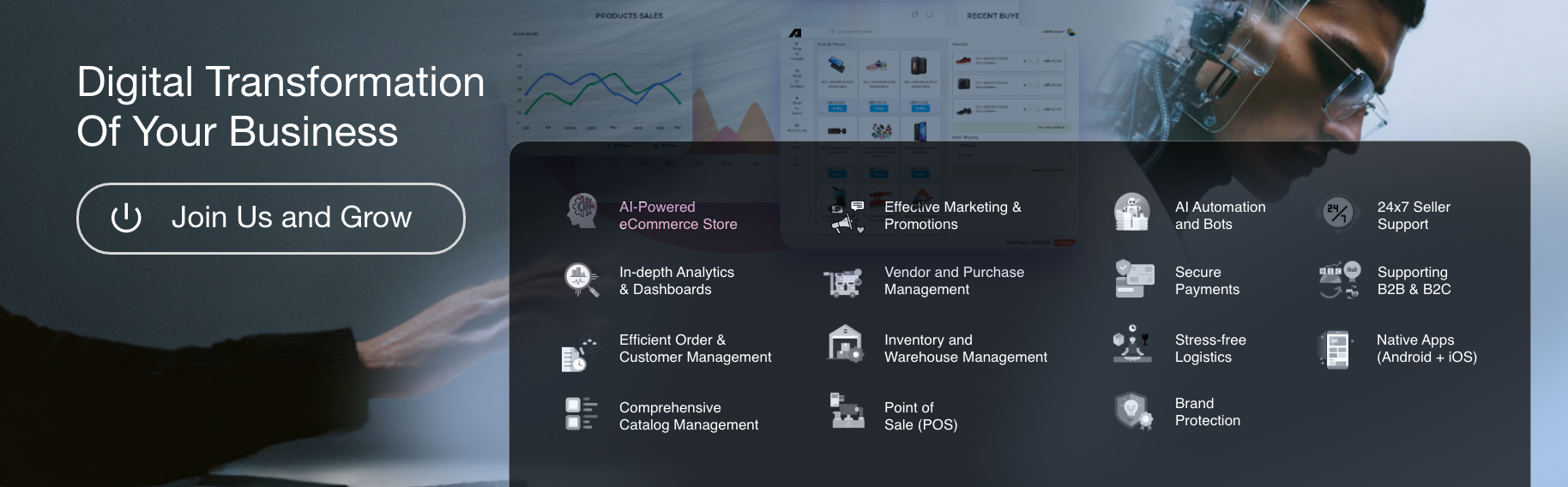Click the Secure Payments card icon
Viewport: 1568px width, 487px height.
[x=1133, y=279]
